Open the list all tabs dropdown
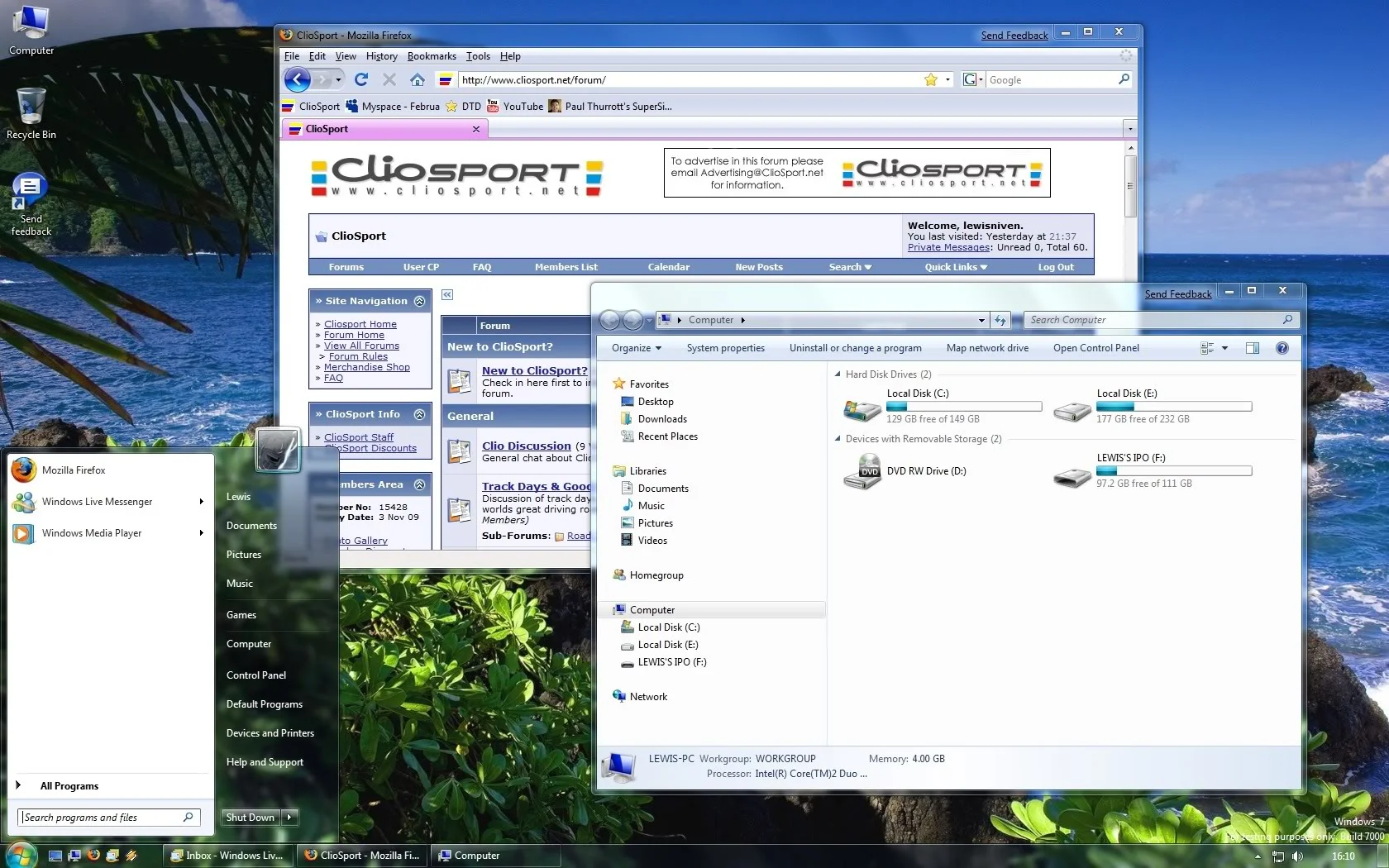1389x868 pixels. [x=1129, y=129]
